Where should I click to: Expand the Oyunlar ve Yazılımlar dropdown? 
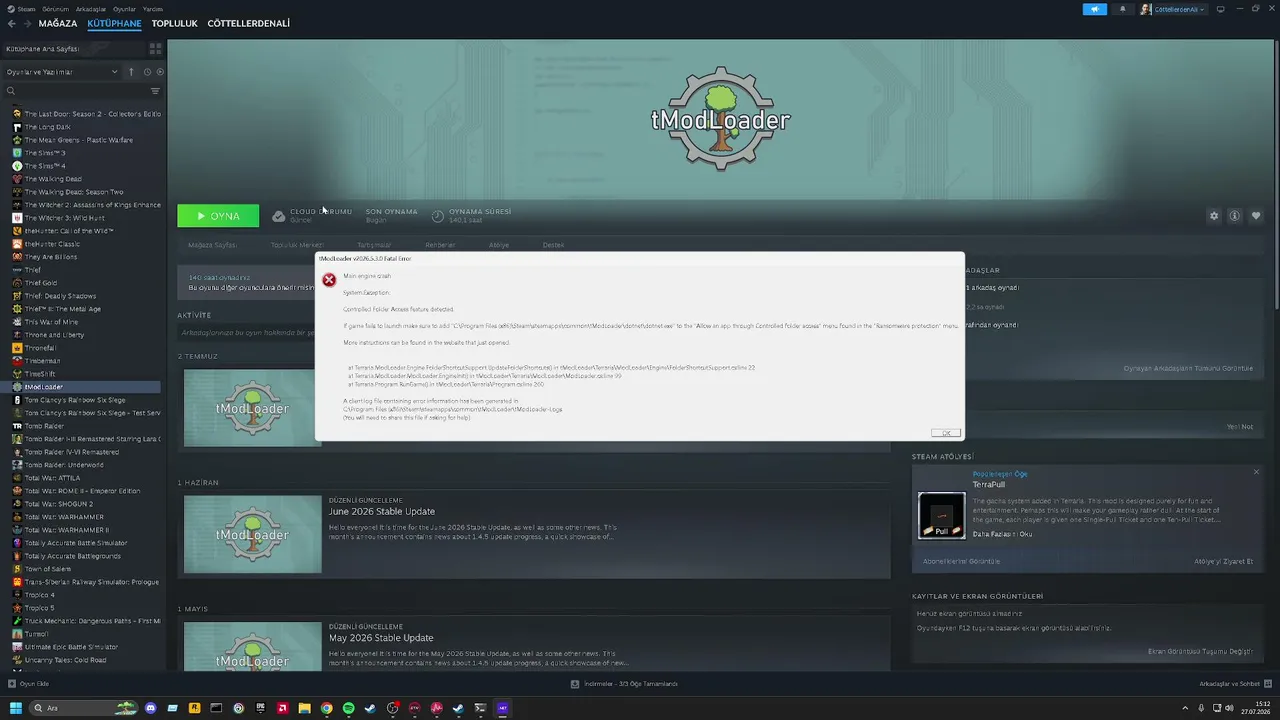click(x=62, y=72)
